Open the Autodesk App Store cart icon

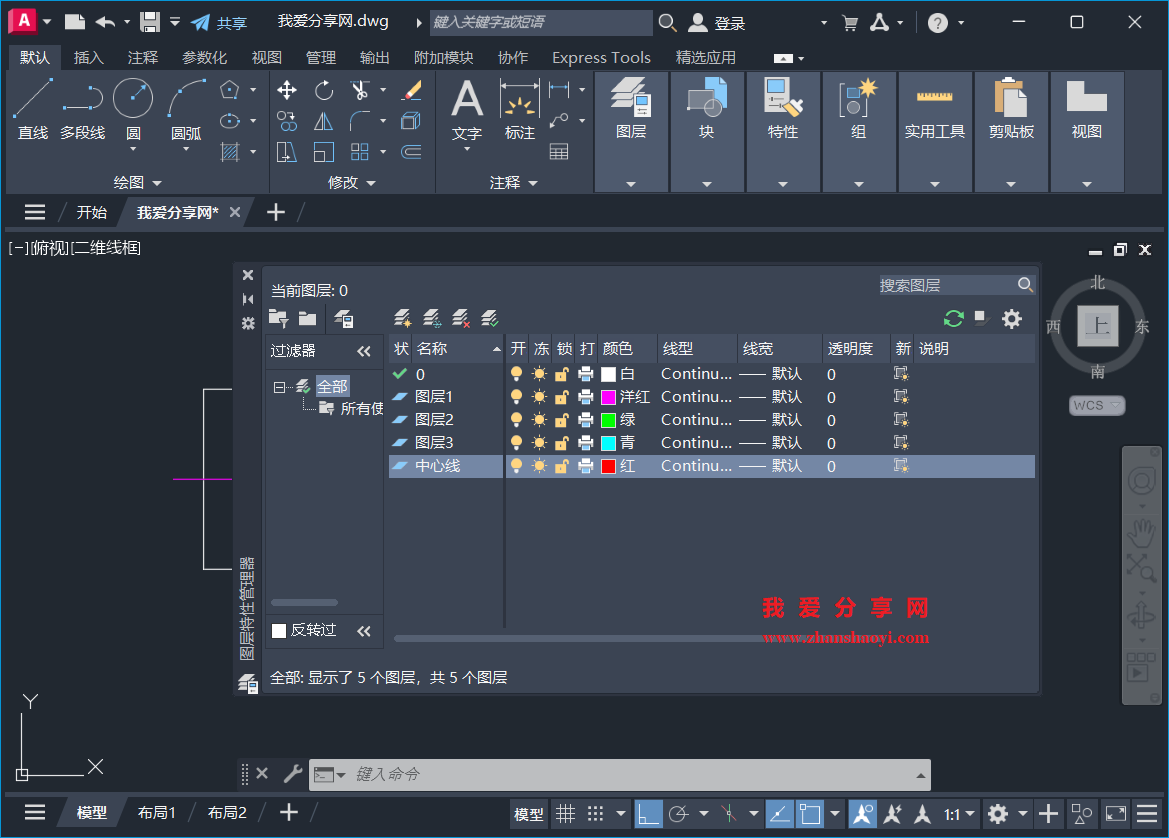pyautogui.click(x=850, y=23)
